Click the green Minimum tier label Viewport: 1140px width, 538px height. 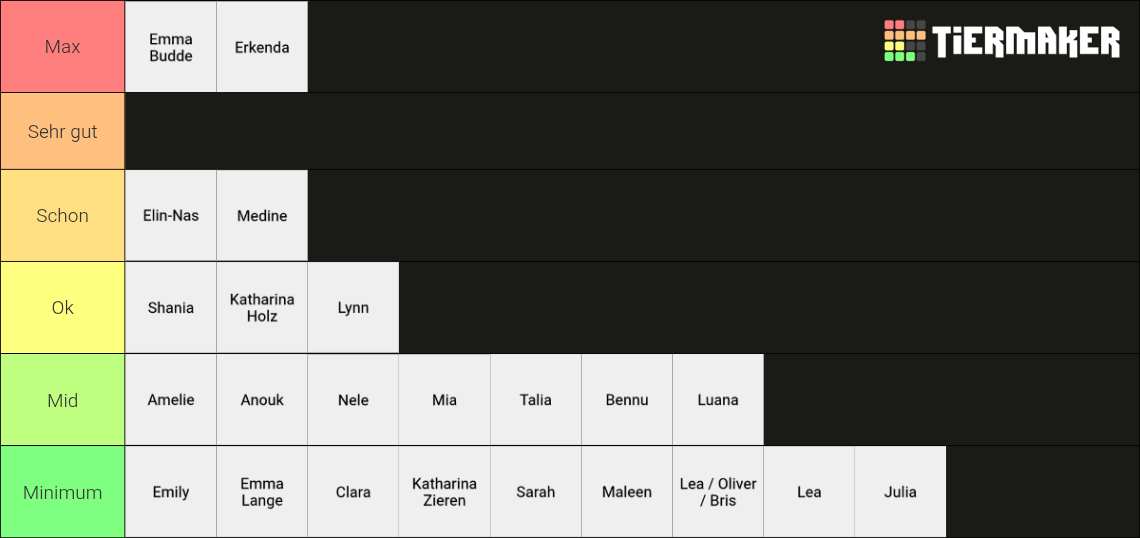coord(63,492)
